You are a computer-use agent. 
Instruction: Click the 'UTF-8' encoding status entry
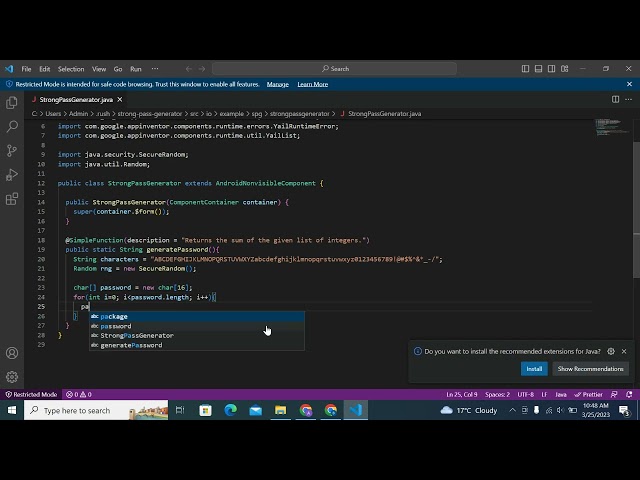pyautogui.click(x=525, y=394)
